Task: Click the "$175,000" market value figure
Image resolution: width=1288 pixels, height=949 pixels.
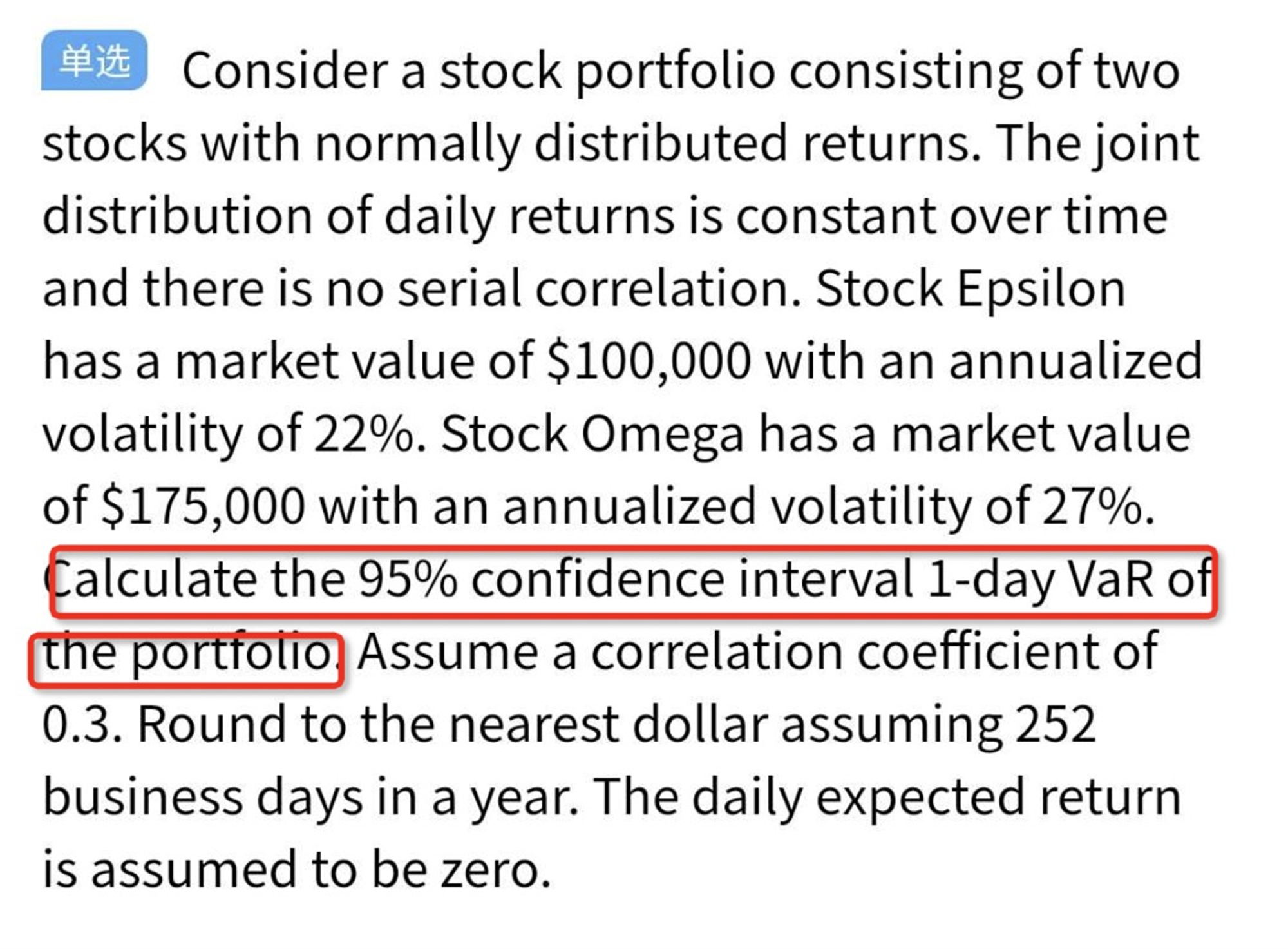Action: coord(203,507)
